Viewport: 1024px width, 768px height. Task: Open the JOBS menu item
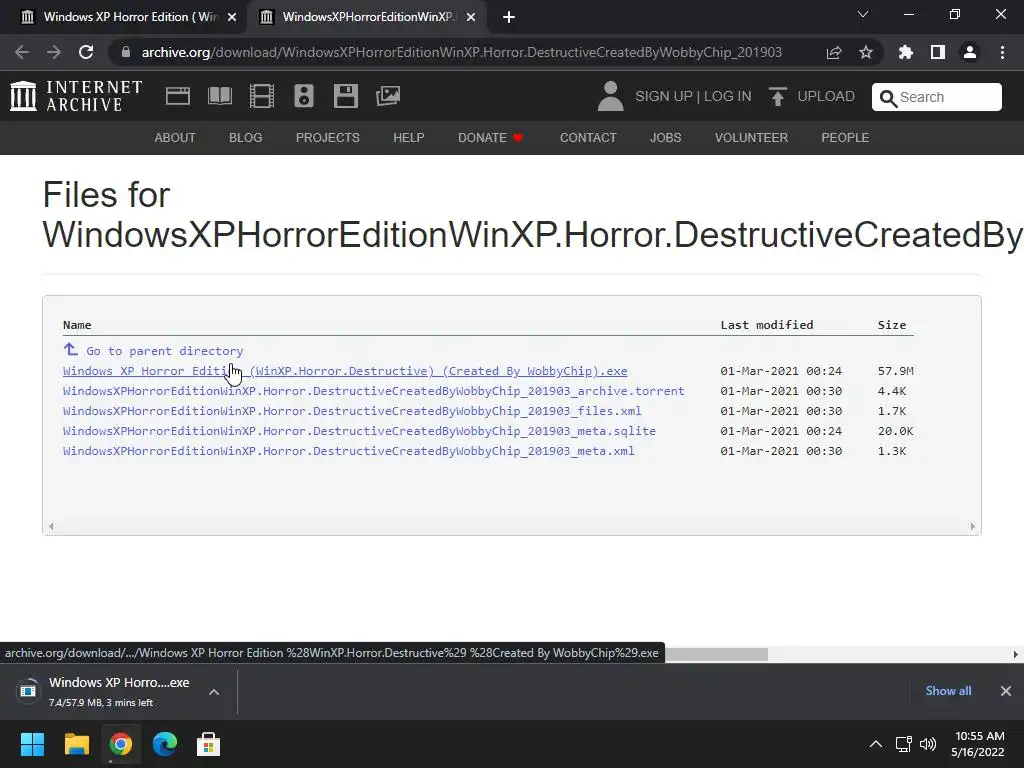pos(665,138)
